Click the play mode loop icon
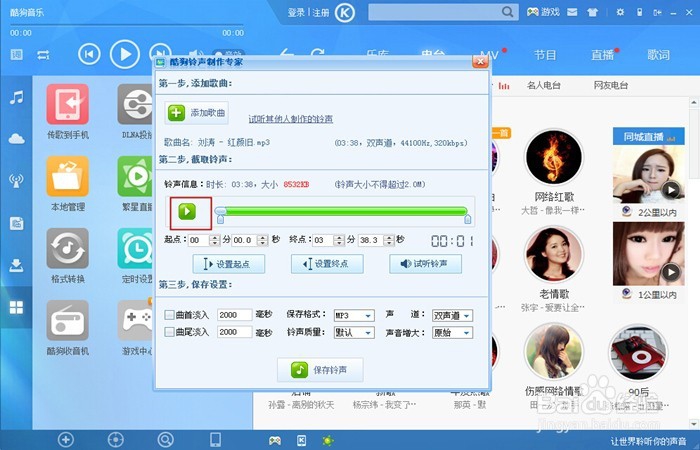This screenshot has height=450, width=700. 43,55
